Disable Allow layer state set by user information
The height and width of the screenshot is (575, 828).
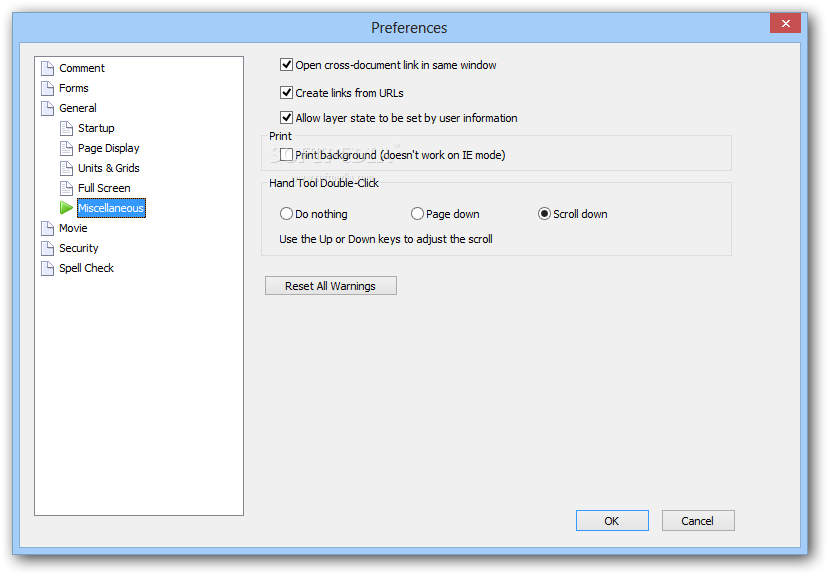[286, 118]
